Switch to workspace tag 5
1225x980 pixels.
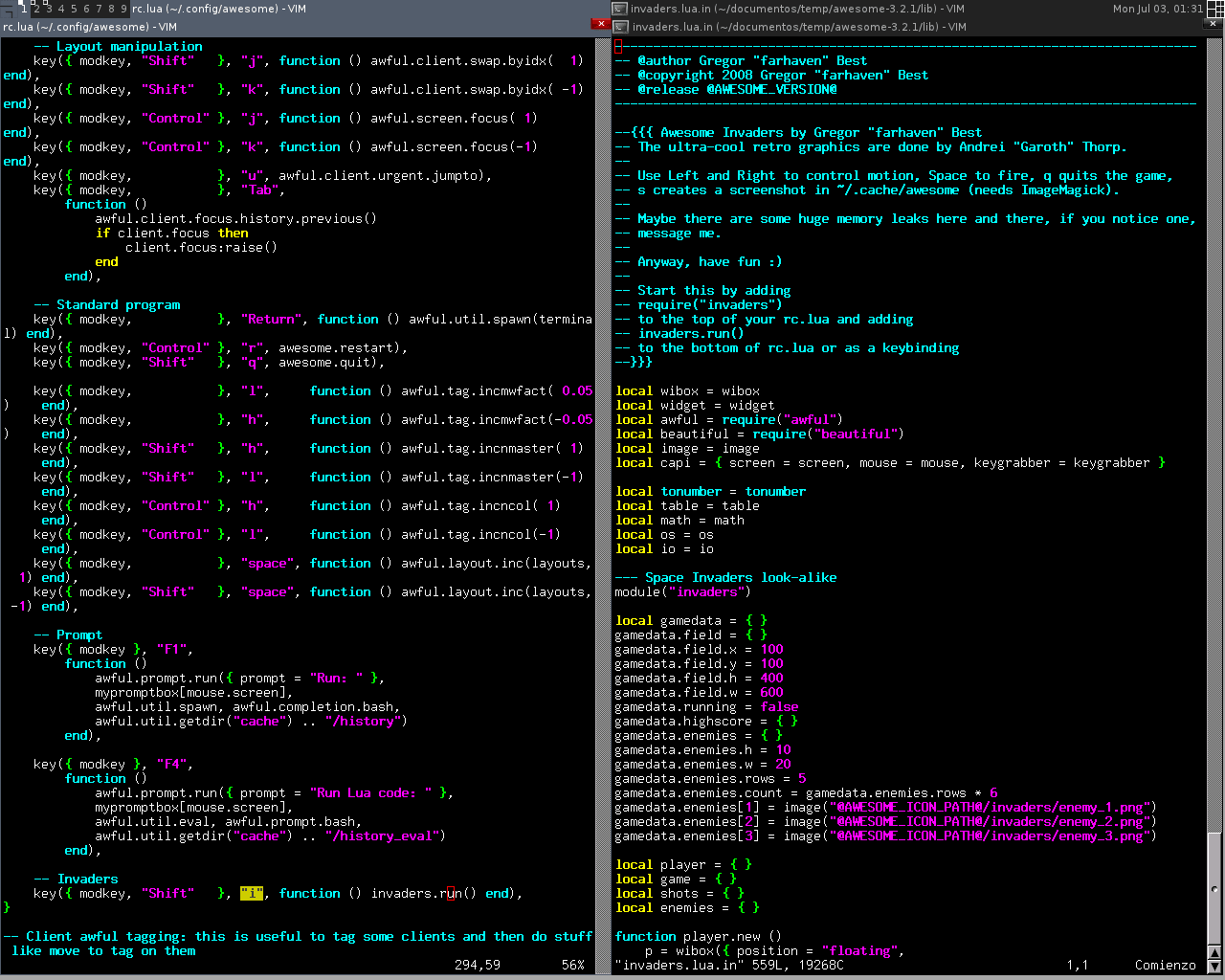[74, 9]
